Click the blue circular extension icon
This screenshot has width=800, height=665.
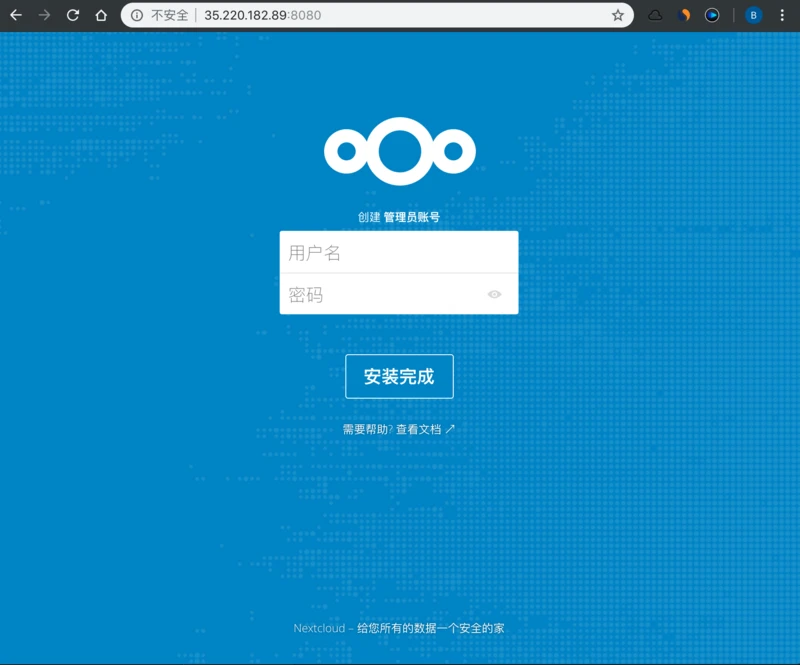click(712, 16)
